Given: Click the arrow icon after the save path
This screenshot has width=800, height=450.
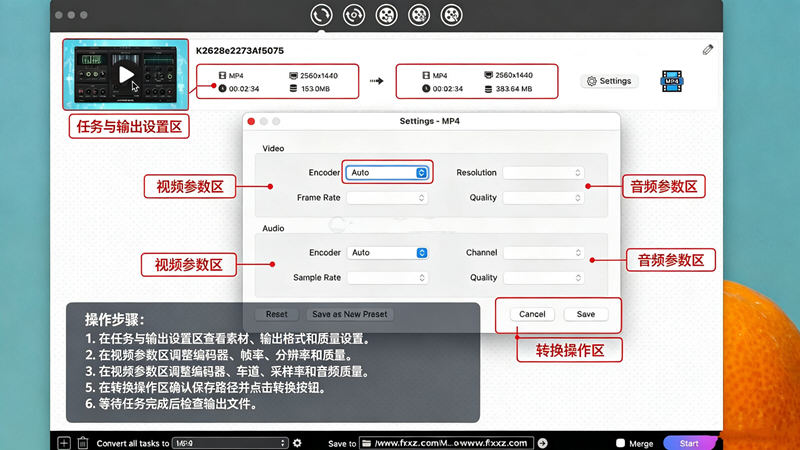Looking at the screenshot, I should coord(543,443).
